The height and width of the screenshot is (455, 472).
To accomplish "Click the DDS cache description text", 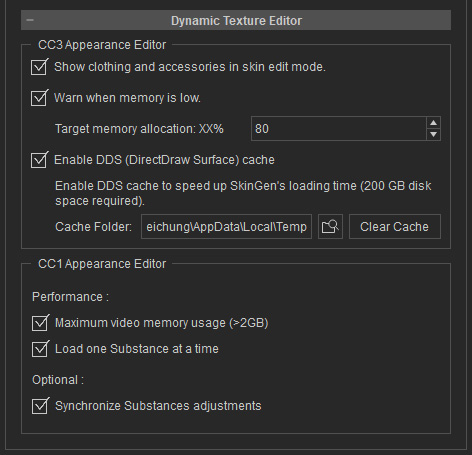I will coord(243,193).
